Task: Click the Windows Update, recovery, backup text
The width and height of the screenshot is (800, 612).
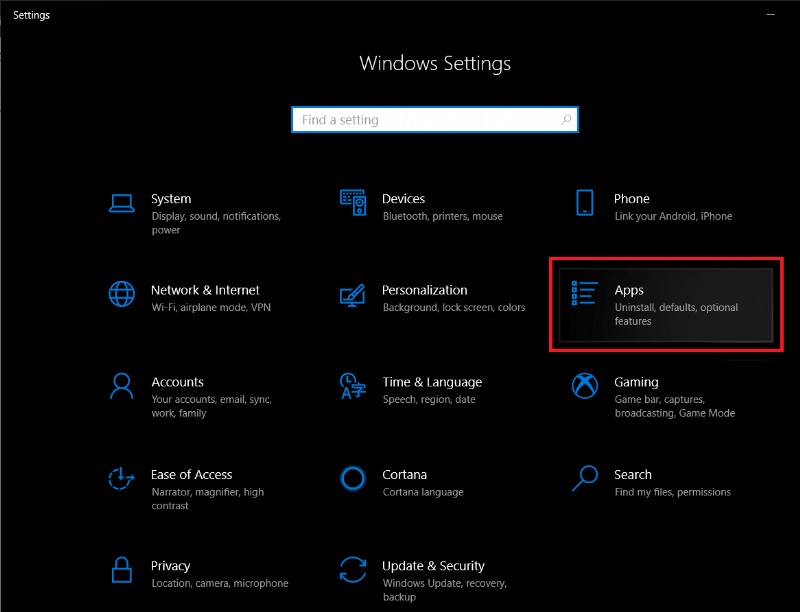Action: [x=442, y=589]
